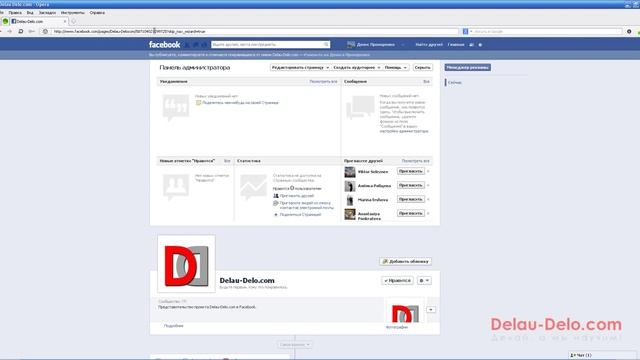Open the Правка menu
The height and width of the screenshot is (360, 640).
pyautogui.click(x=15, y=13)
